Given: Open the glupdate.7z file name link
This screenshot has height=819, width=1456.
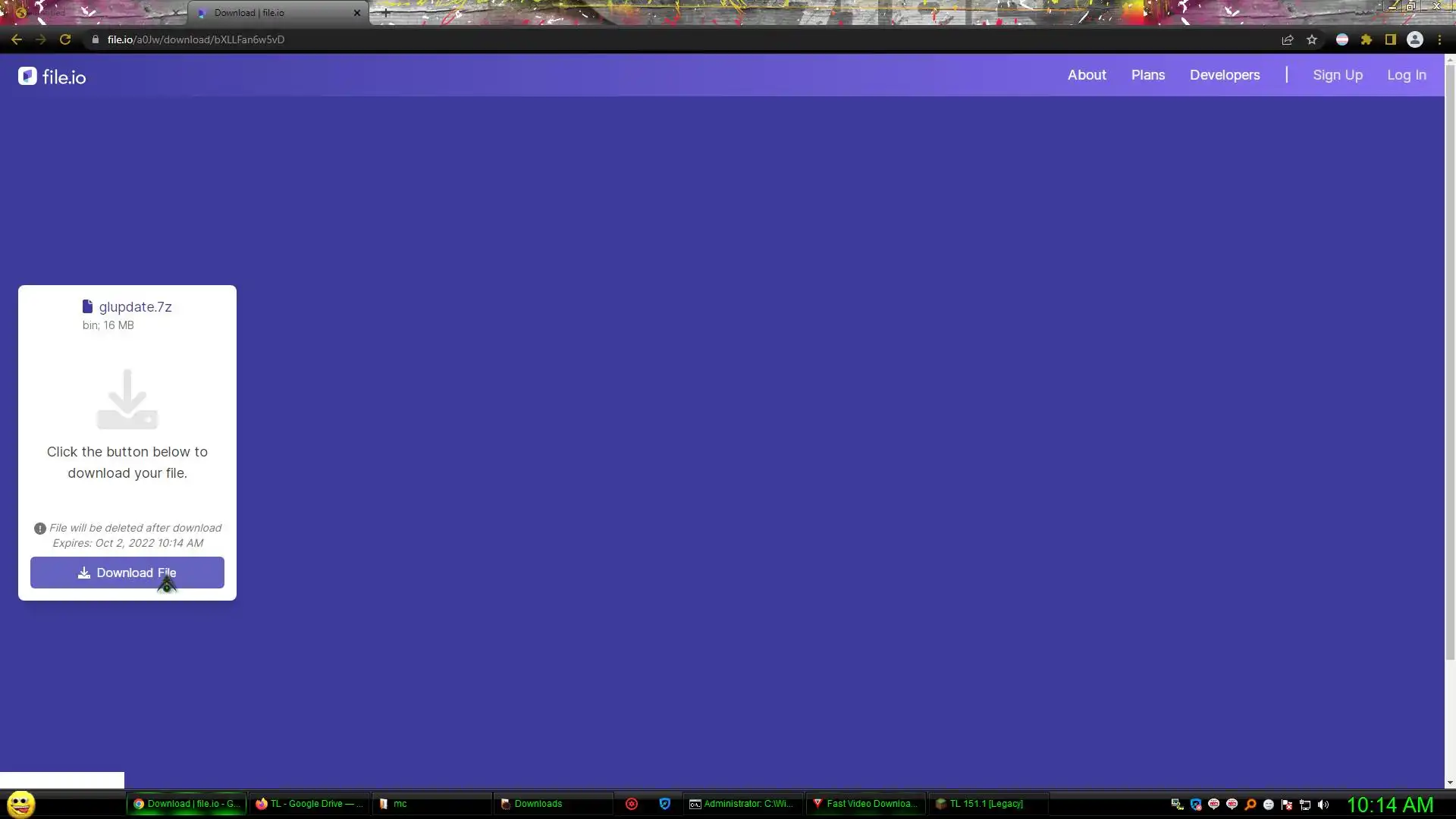Looking at the screenshot, I should tap(134, 307).
